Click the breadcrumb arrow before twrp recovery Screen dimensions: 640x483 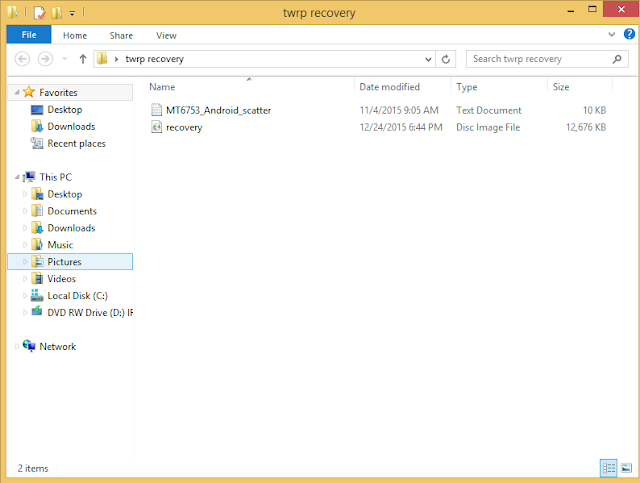[116, 59]
